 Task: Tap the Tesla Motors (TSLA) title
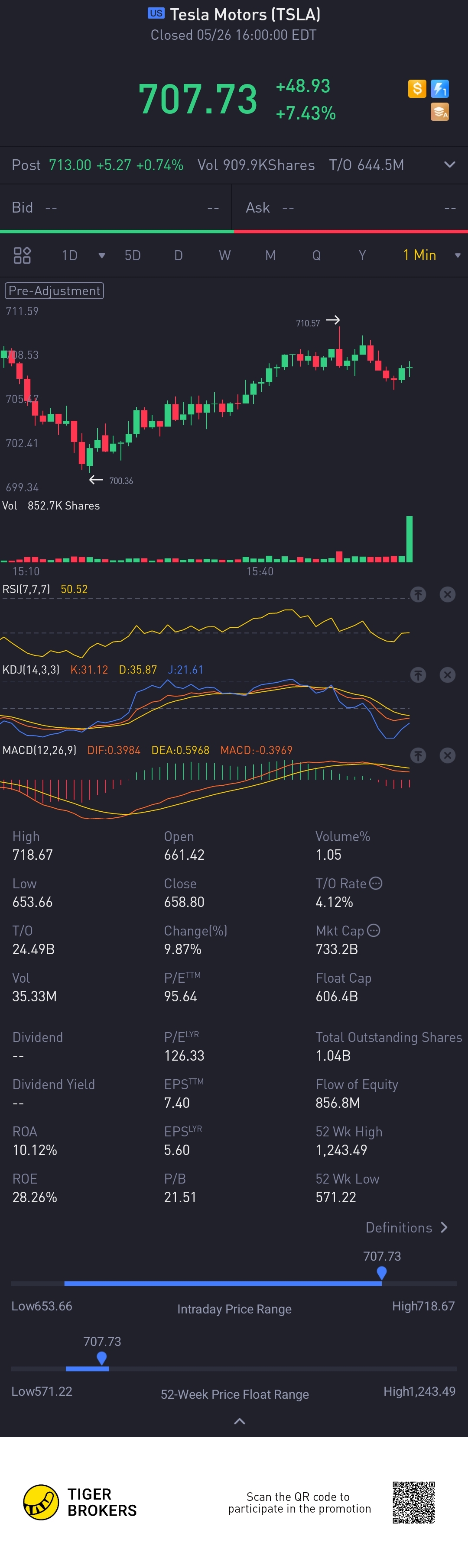click(x=245, y=14)
